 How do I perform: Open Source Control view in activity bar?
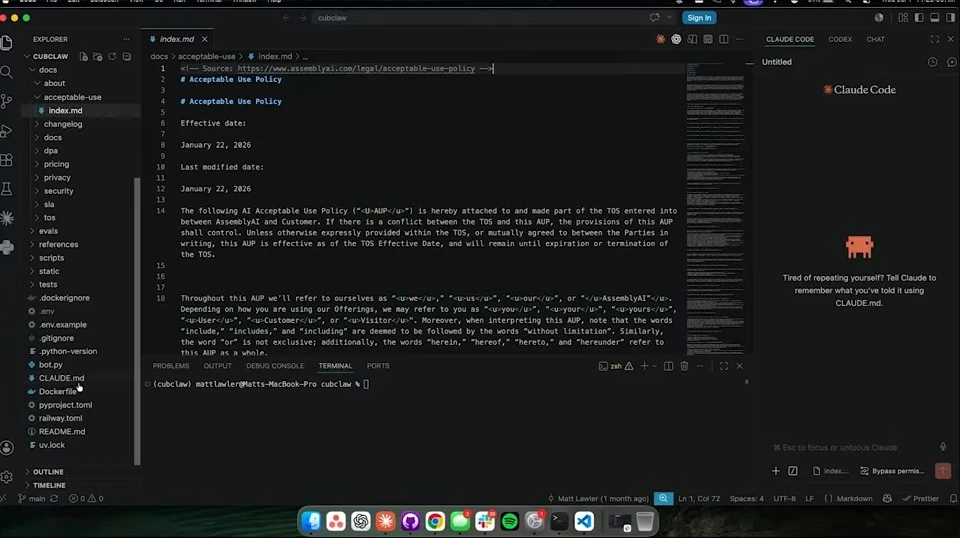(7, 101)
